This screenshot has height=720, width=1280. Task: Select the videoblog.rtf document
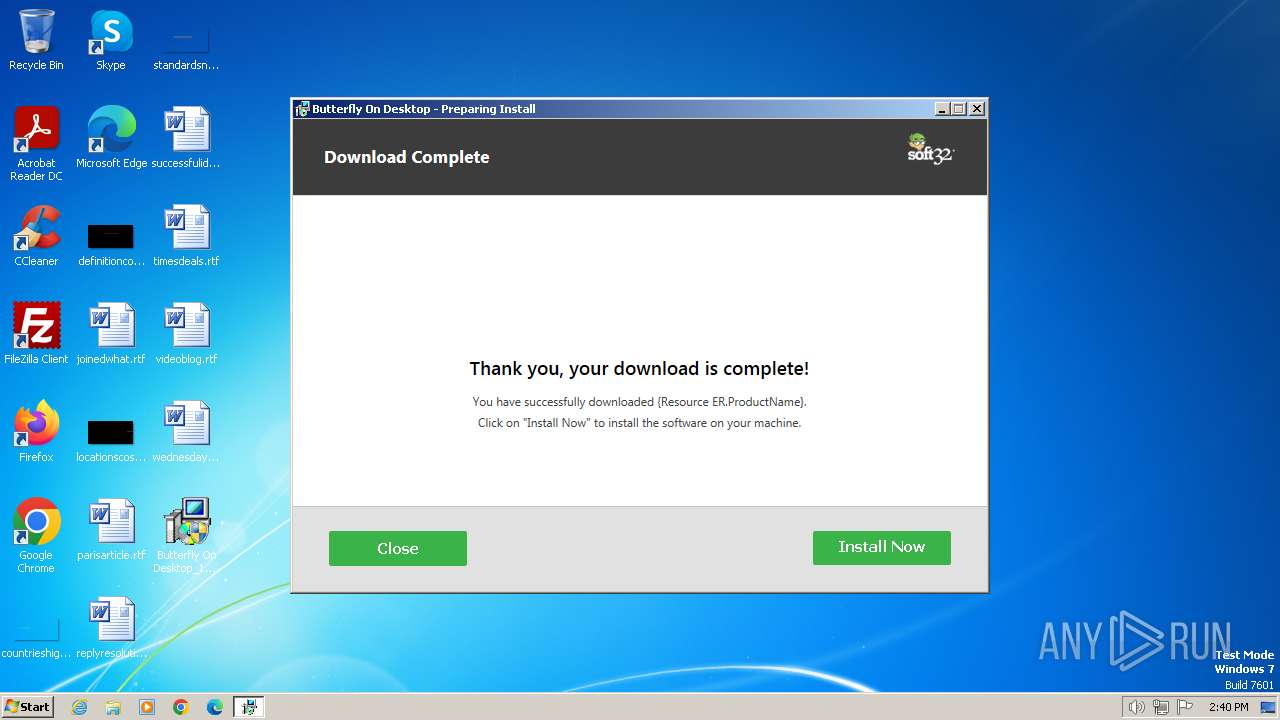(186, 334)
